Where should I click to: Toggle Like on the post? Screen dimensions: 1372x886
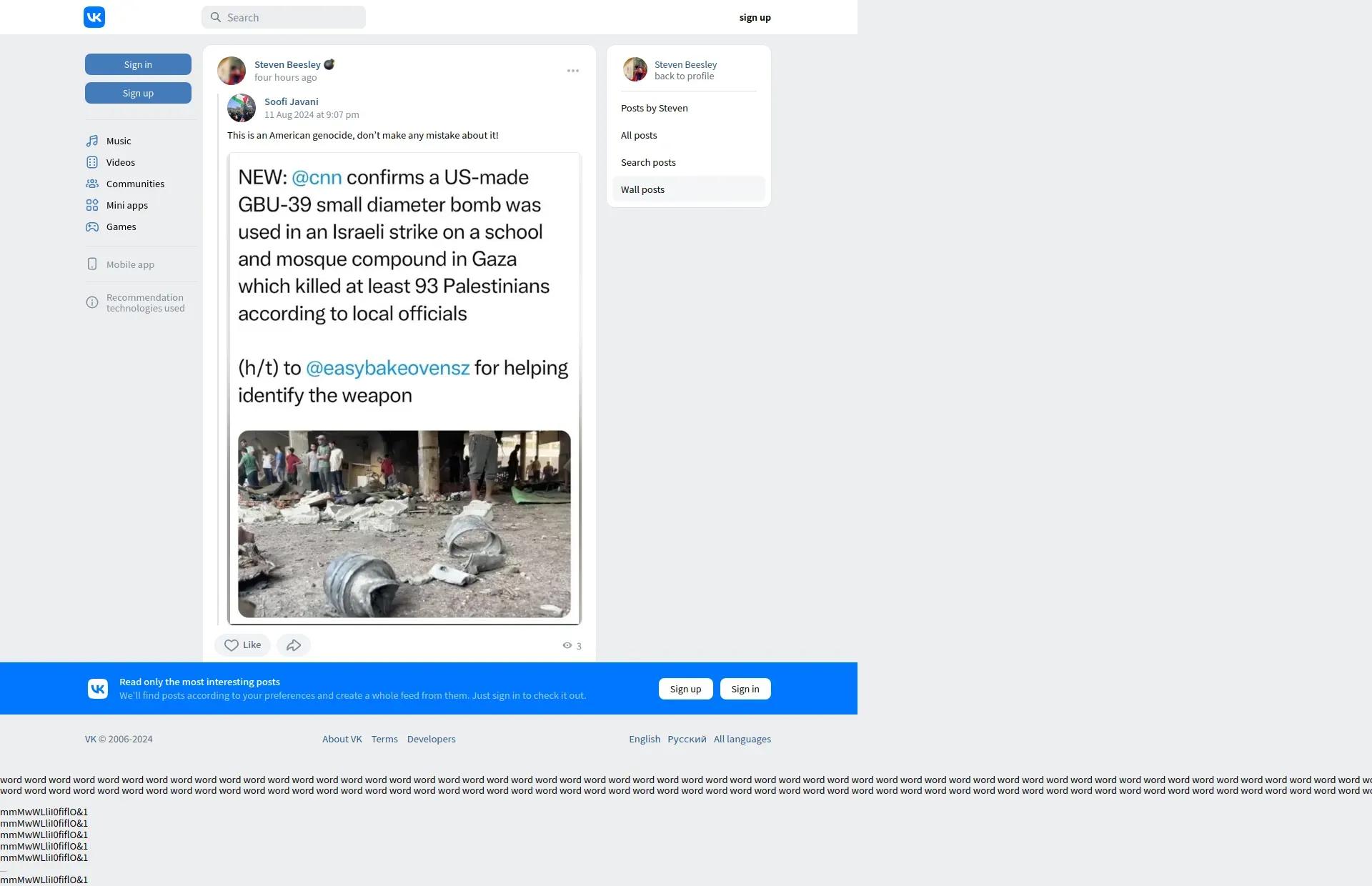(242, 645)
